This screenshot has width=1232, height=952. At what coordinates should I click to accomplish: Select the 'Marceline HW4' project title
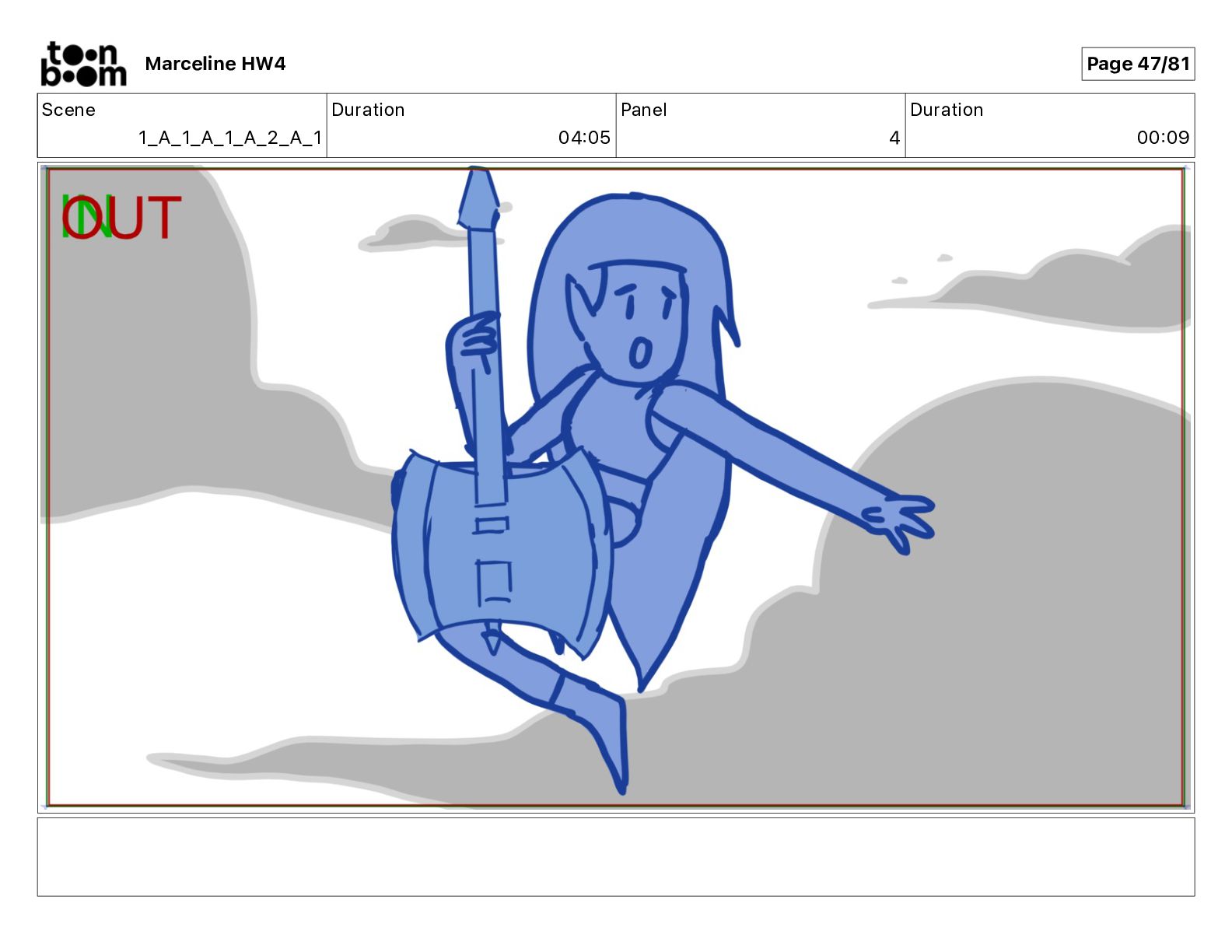[x=215, y=64]
